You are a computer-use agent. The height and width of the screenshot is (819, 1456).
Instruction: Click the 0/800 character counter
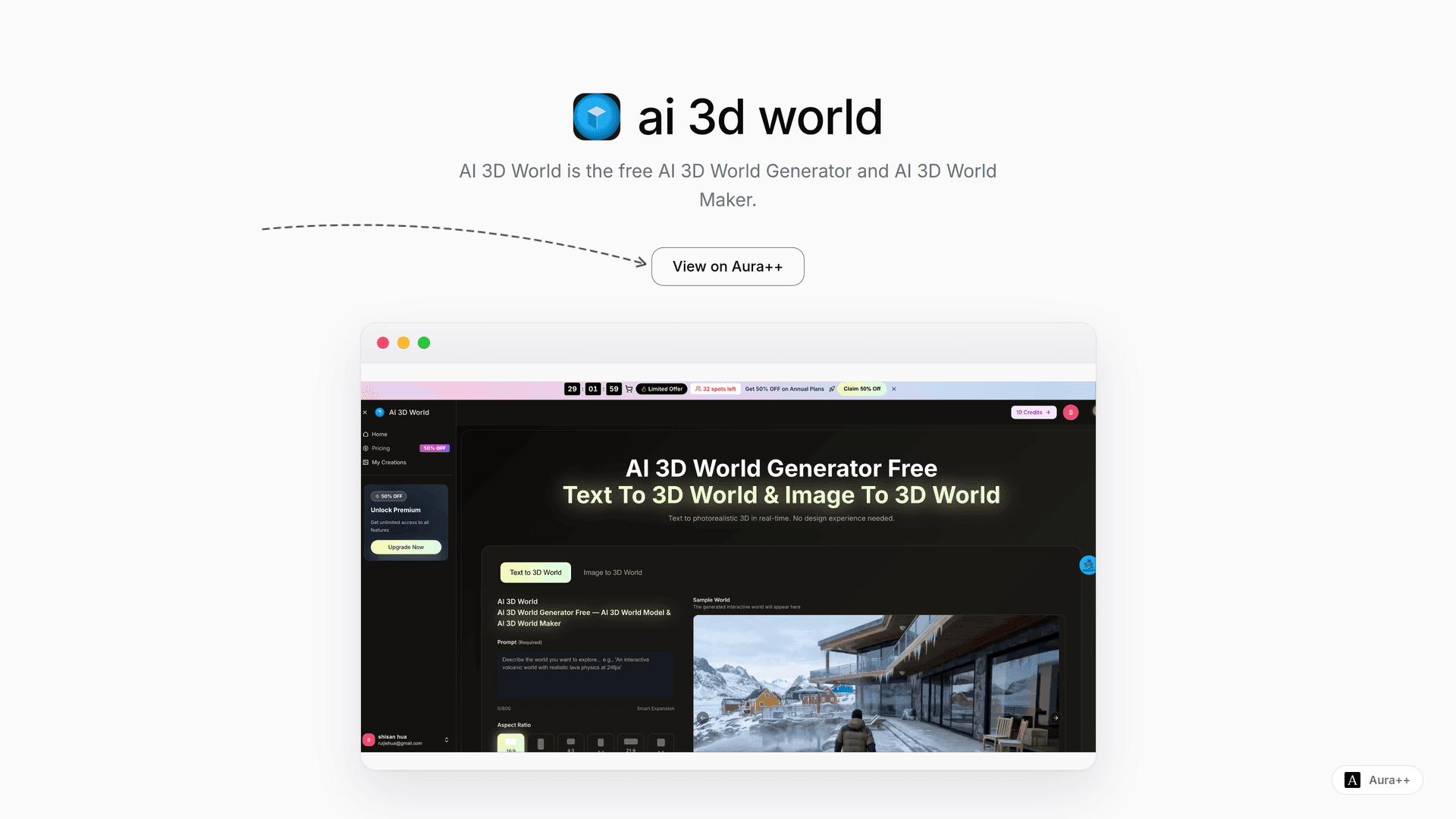[x=504, y=709]
